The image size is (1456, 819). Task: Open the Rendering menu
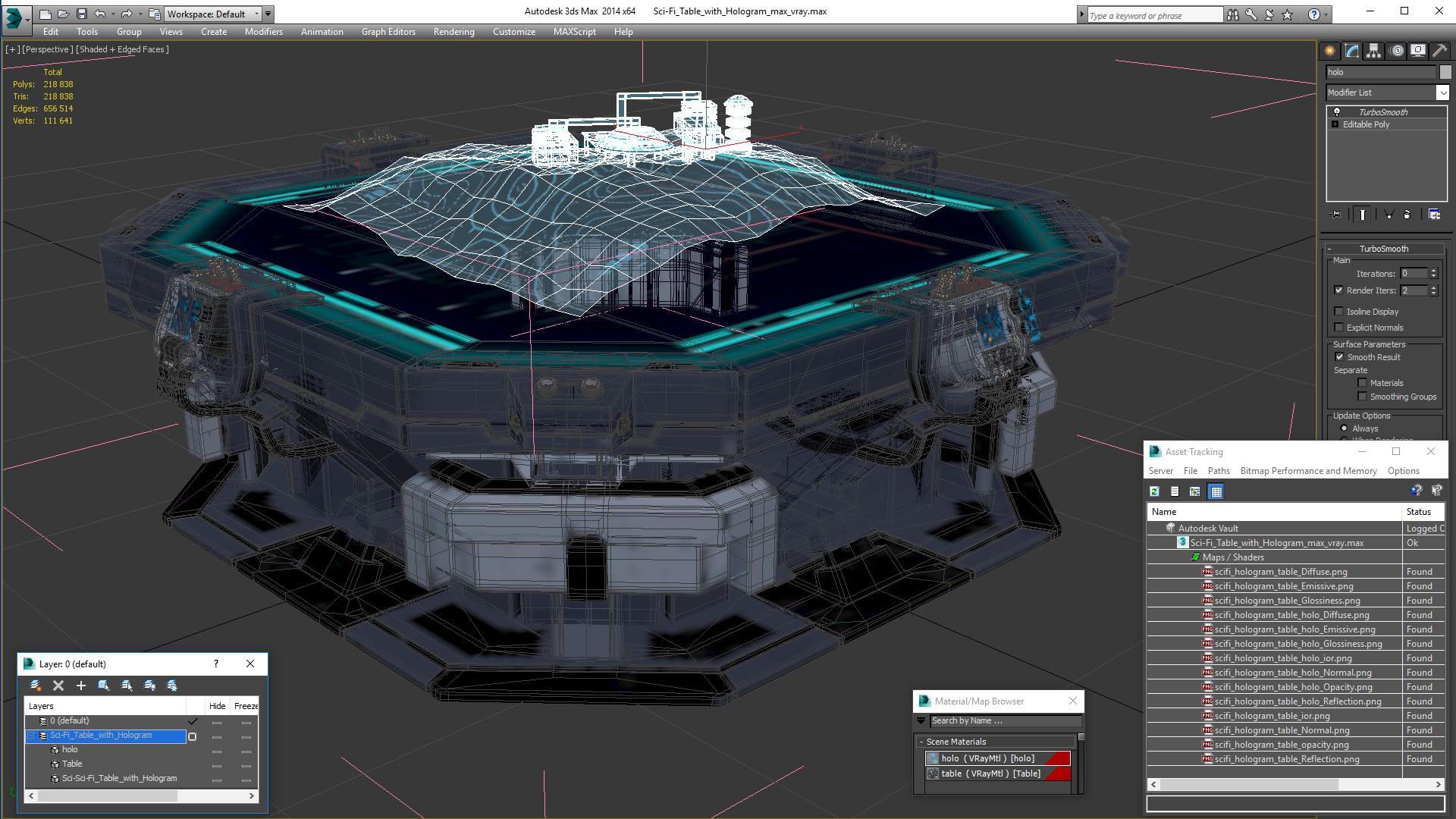[x=454, y=32]
